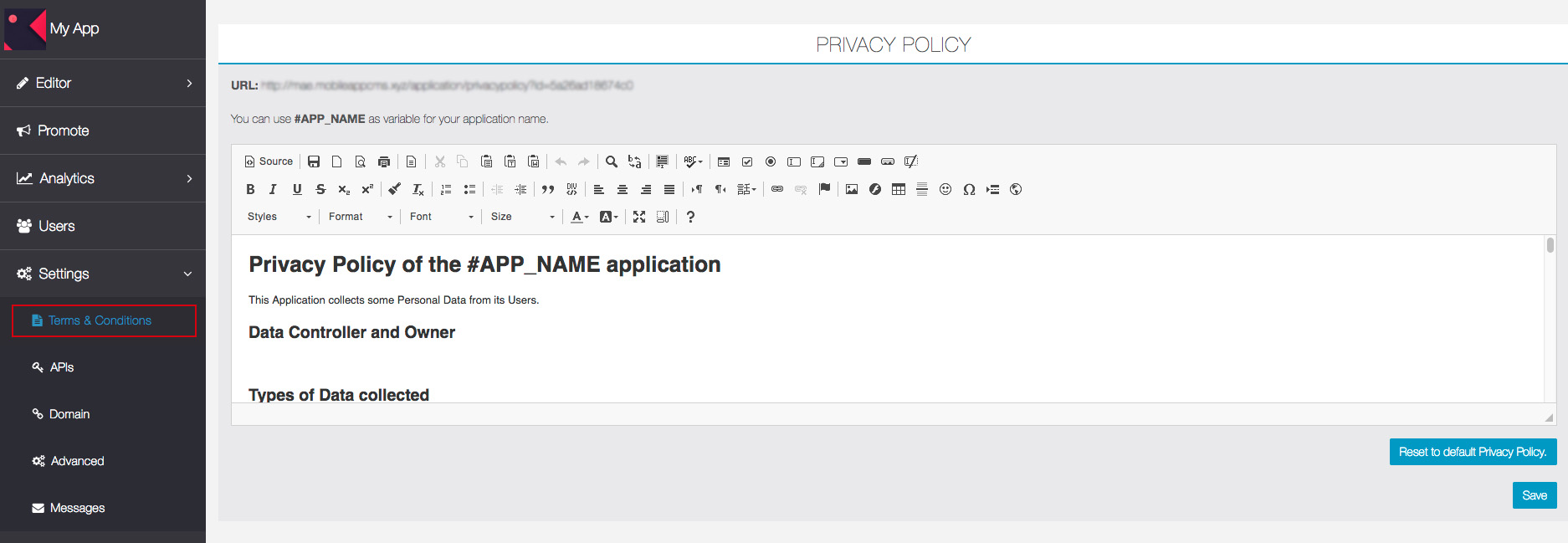Image resolution: width=1568 pixels, height=543 pixels.
Task: Insert a radio button form element
Action: tap(771, 161)
